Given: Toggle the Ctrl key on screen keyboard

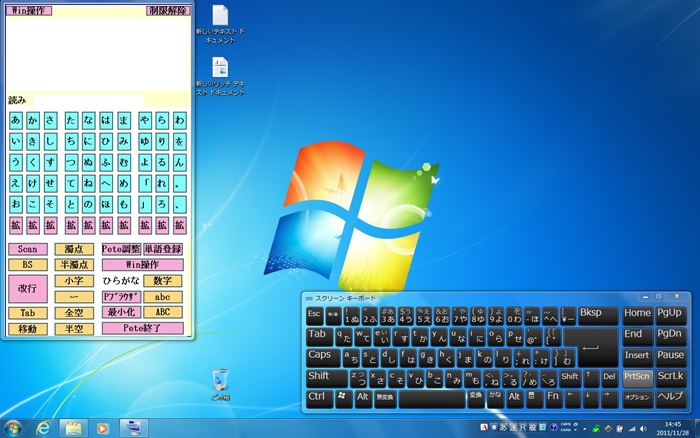Looking at the screenshot, I should pyautogui.click(x=320, y=398).
